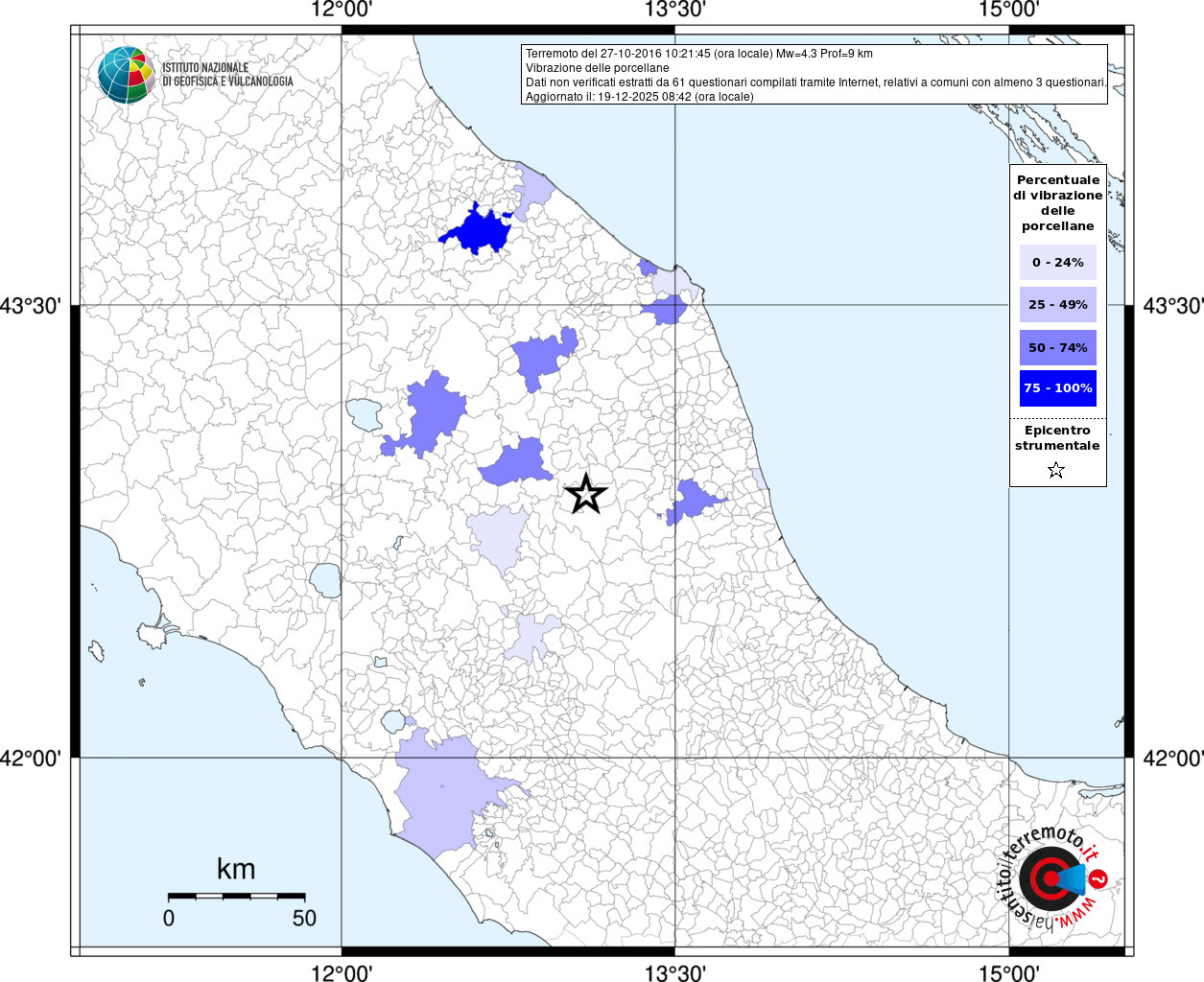Click the top 13°30' longitude label
Viewport: 1204px width, 982px height.
click(x=674, y=10)
